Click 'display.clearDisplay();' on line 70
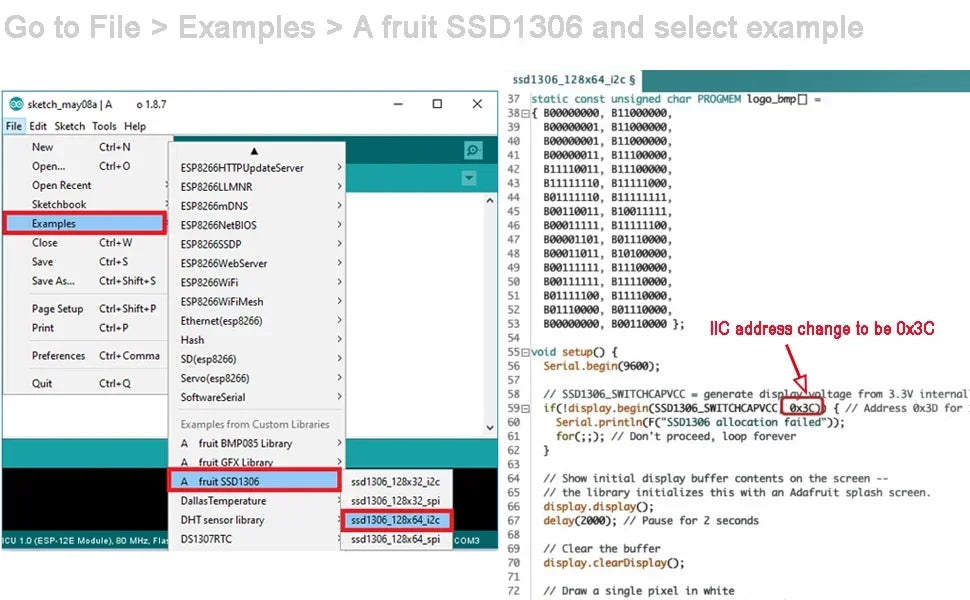Image resolution: width=970 pixels, height=600 pixels. (614, 563)
